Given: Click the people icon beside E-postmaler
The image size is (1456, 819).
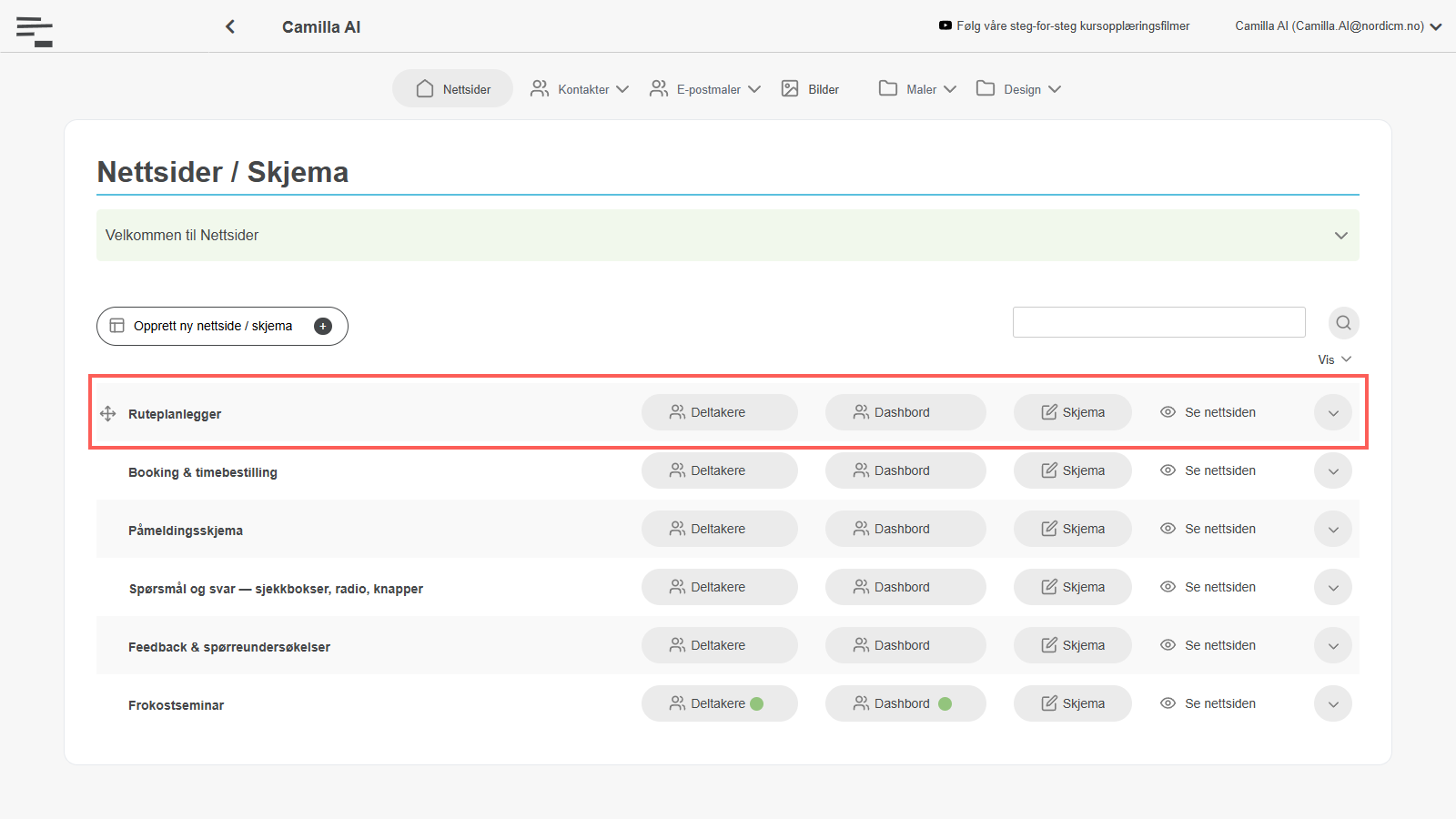Looking at the screenshot, I should click(x=658, y=88).
